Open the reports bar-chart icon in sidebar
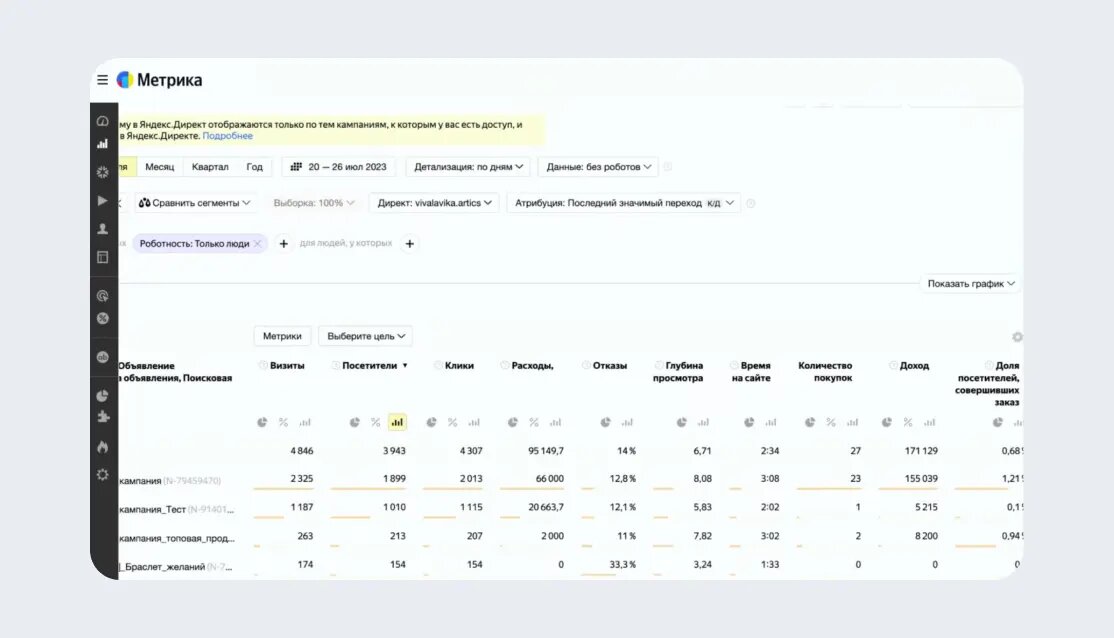The height and width of the screenshot is (638, 1114). click(102, 143)
